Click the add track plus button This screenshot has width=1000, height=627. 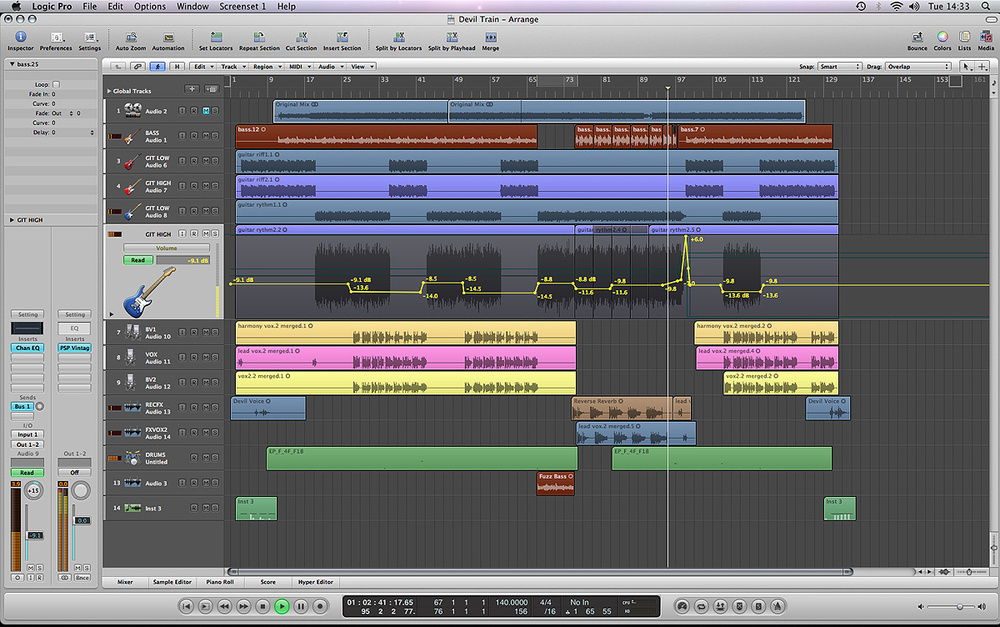click(x=192, y=89)
